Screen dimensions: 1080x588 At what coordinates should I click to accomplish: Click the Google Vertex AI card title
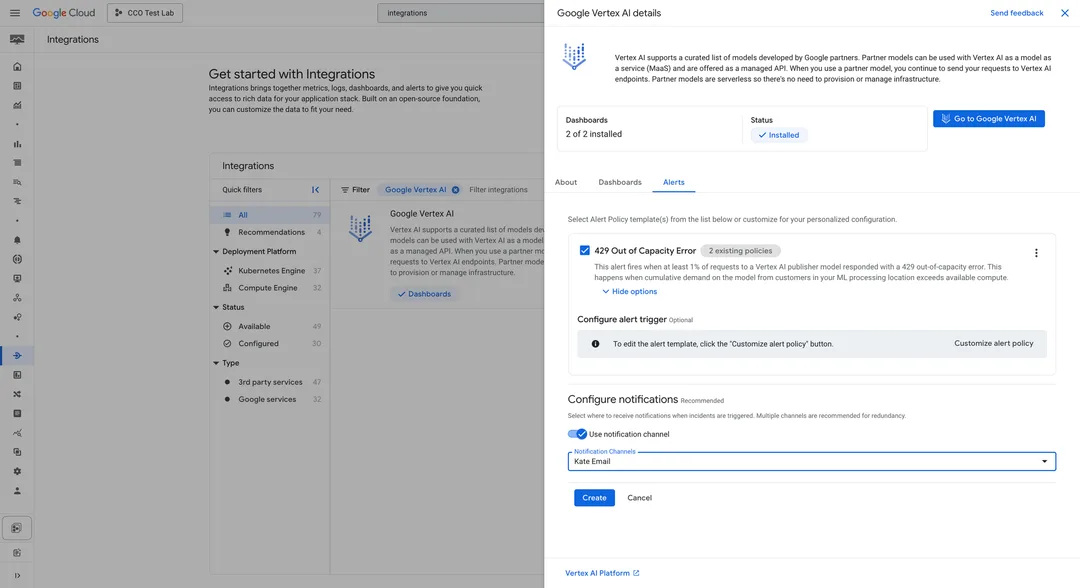[422, 214]
